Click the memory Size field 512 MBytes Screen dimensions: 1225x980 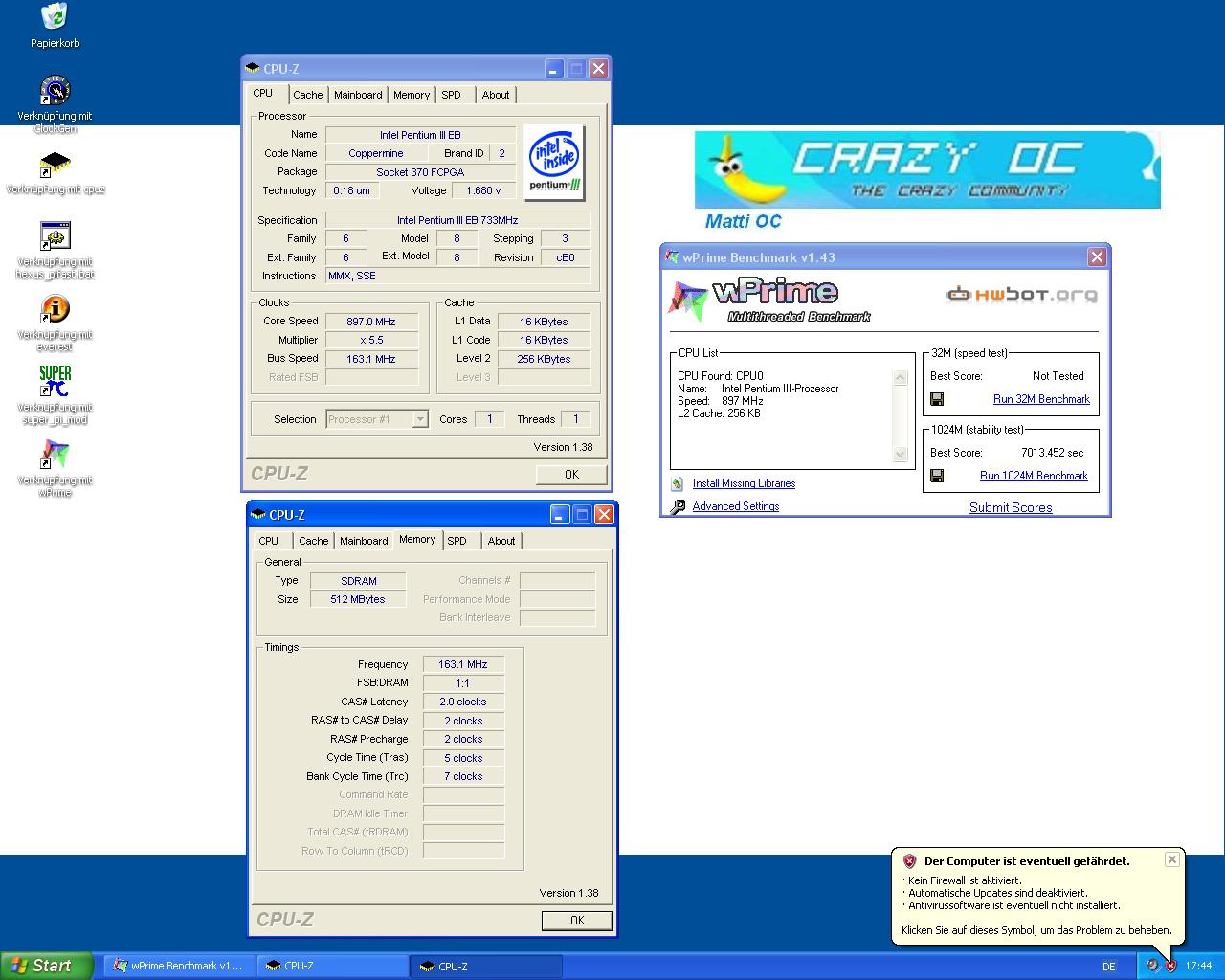[357, 600]
